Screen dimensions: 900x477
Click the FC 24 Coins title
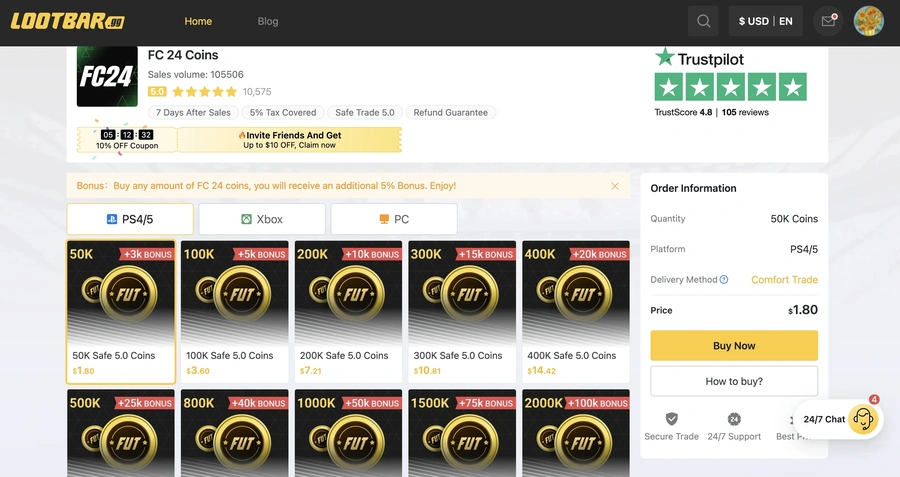(183, 55)
